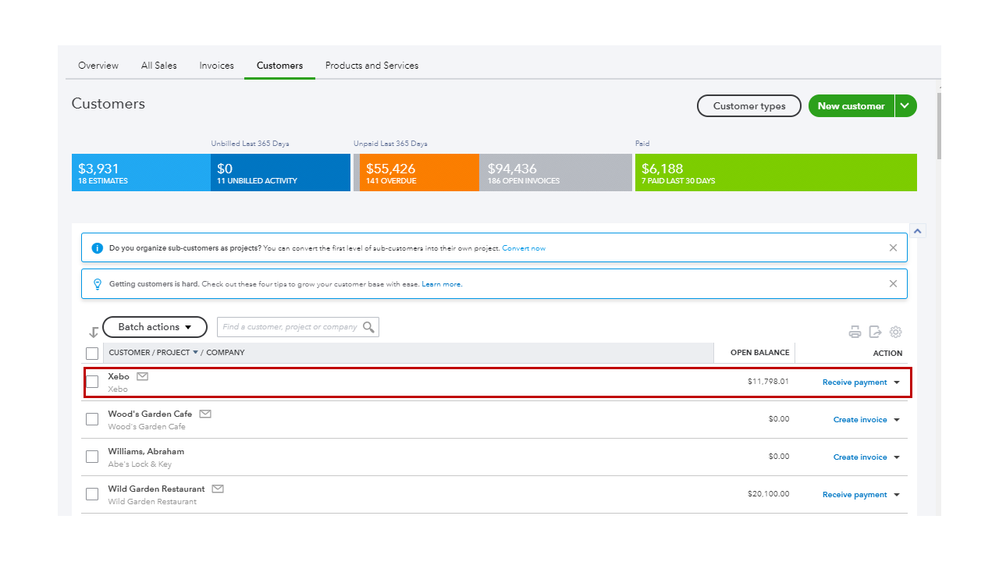Click the Convert now link
The width and height of the screenshot is (999, 562).
524,248
